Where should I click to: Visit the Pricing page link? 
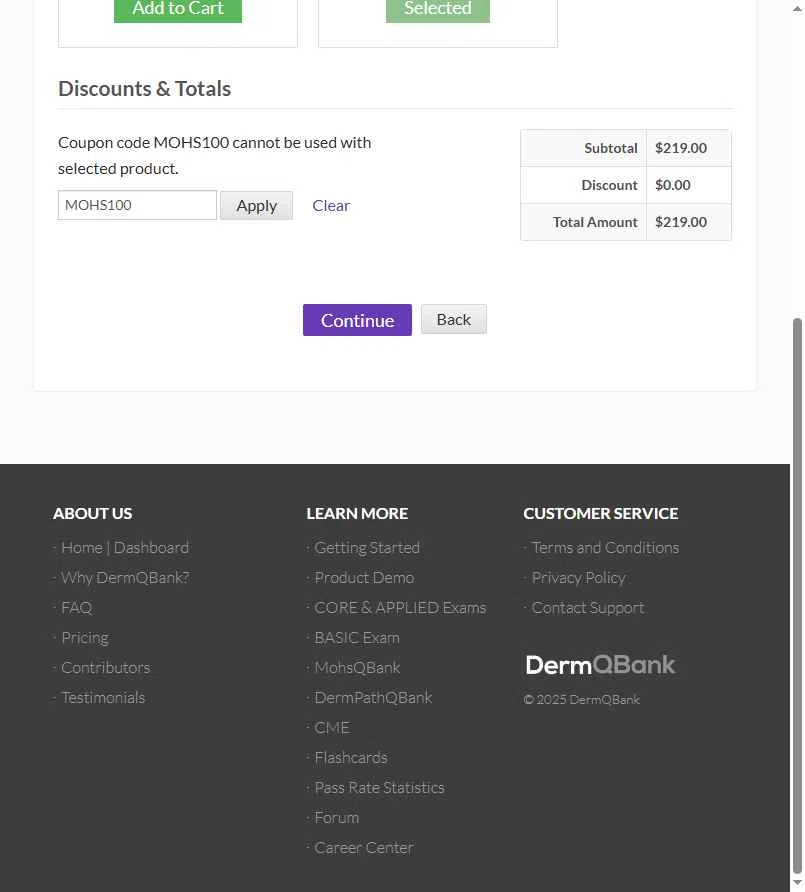point(85,638)
